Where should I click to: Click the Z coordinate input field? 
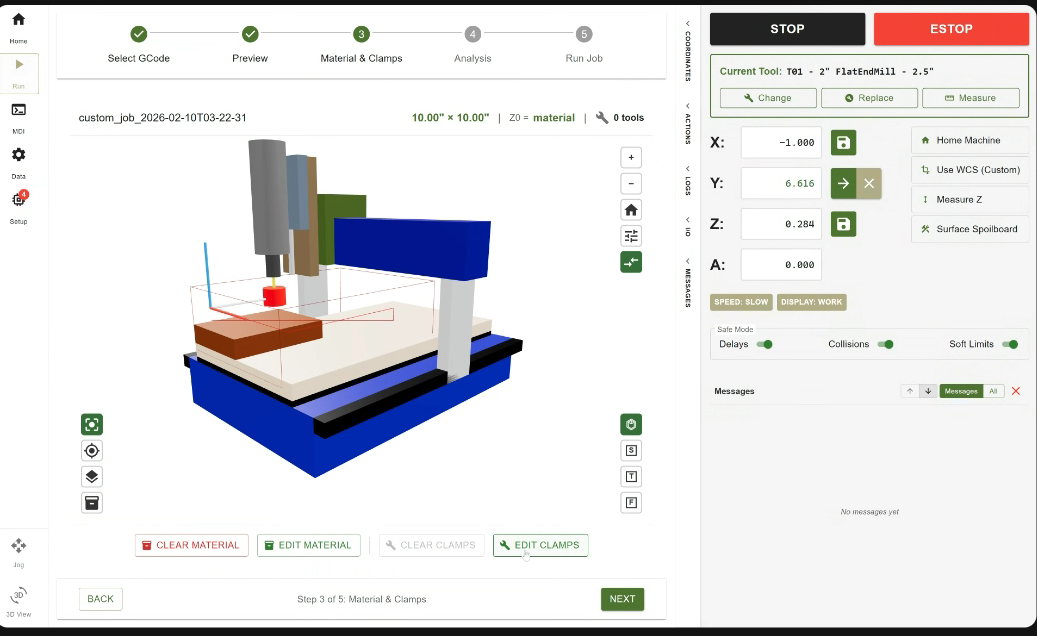point(781,224)
